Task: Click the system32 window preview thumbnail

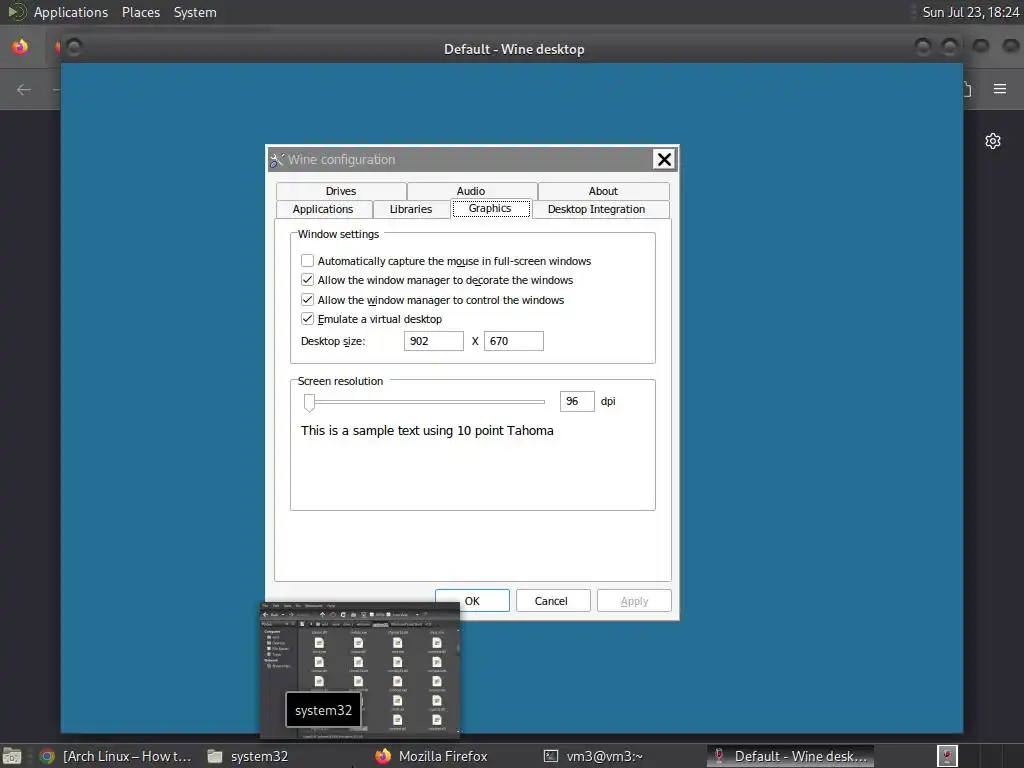Action: coord(360,671)
